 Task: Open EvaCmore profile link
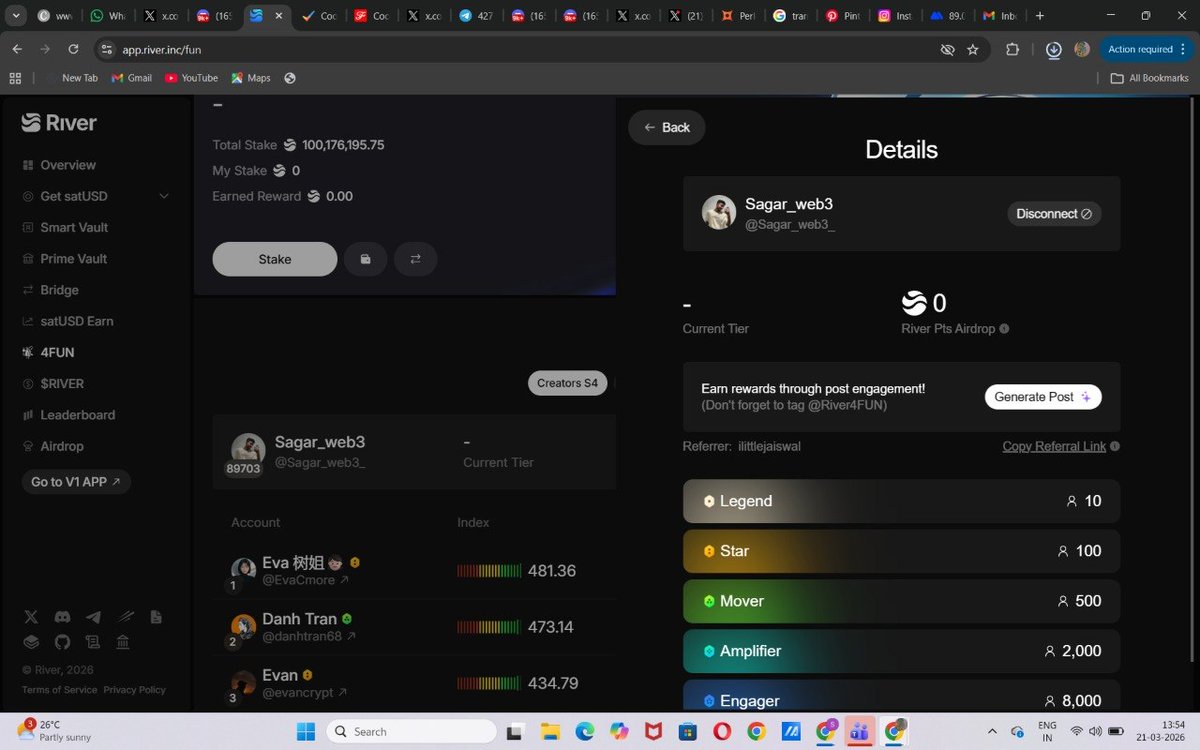[305, 580]
